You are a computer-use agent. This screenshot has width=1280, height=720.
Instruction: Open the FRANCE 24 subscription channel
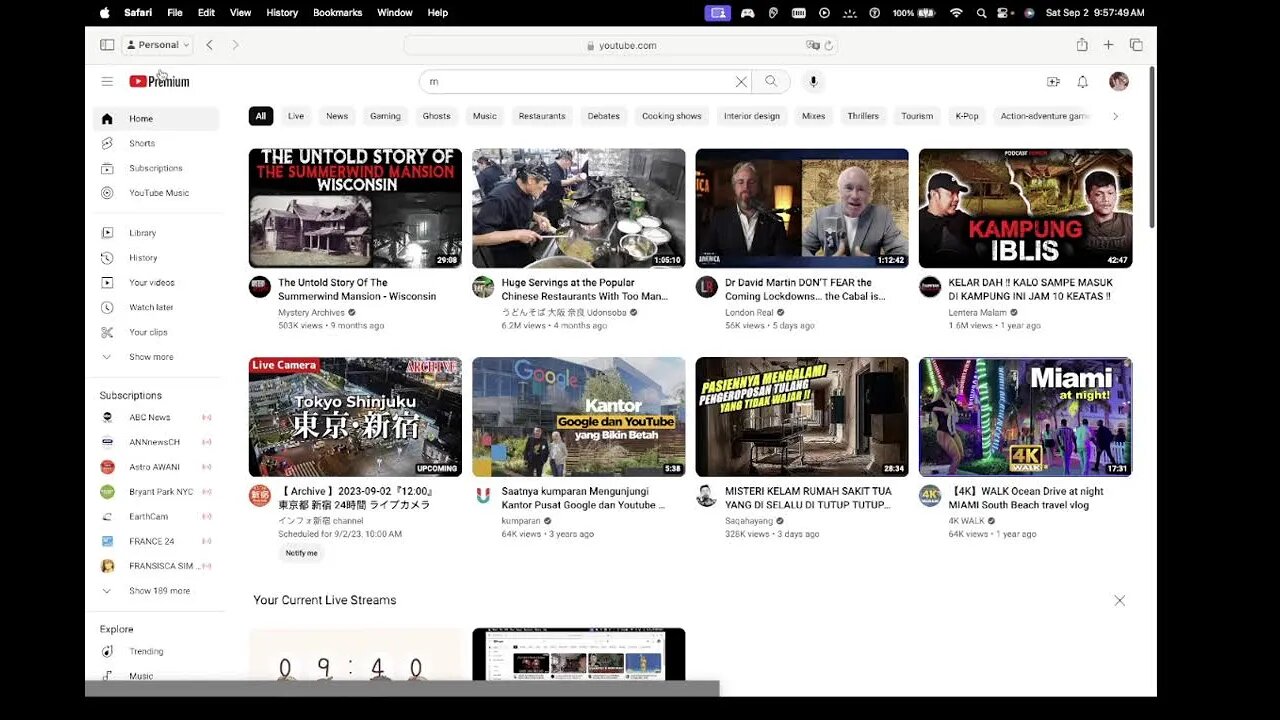tap(156, 541)
